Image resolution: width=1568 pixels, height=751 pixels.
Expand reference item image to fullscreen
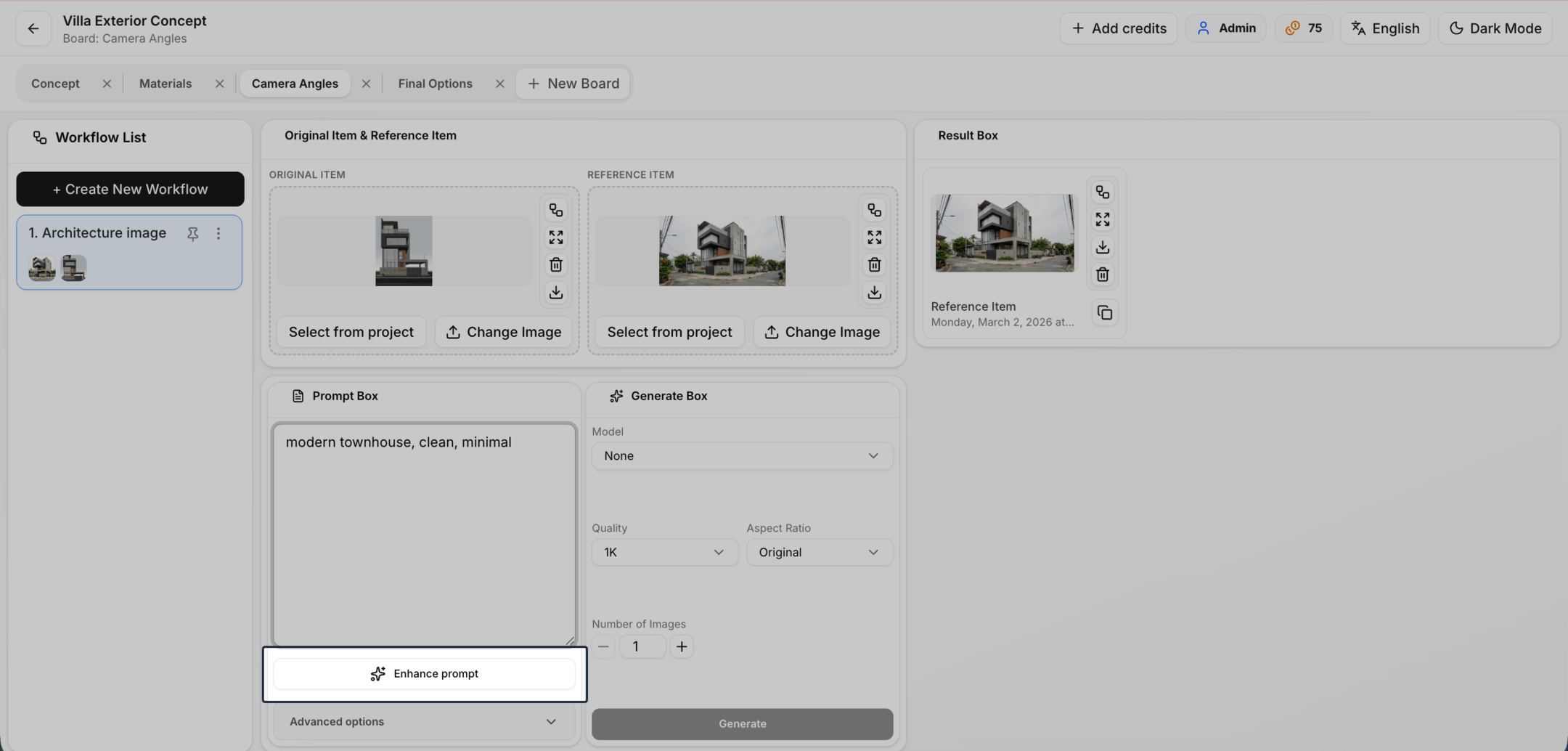click(x=874, y=238)
